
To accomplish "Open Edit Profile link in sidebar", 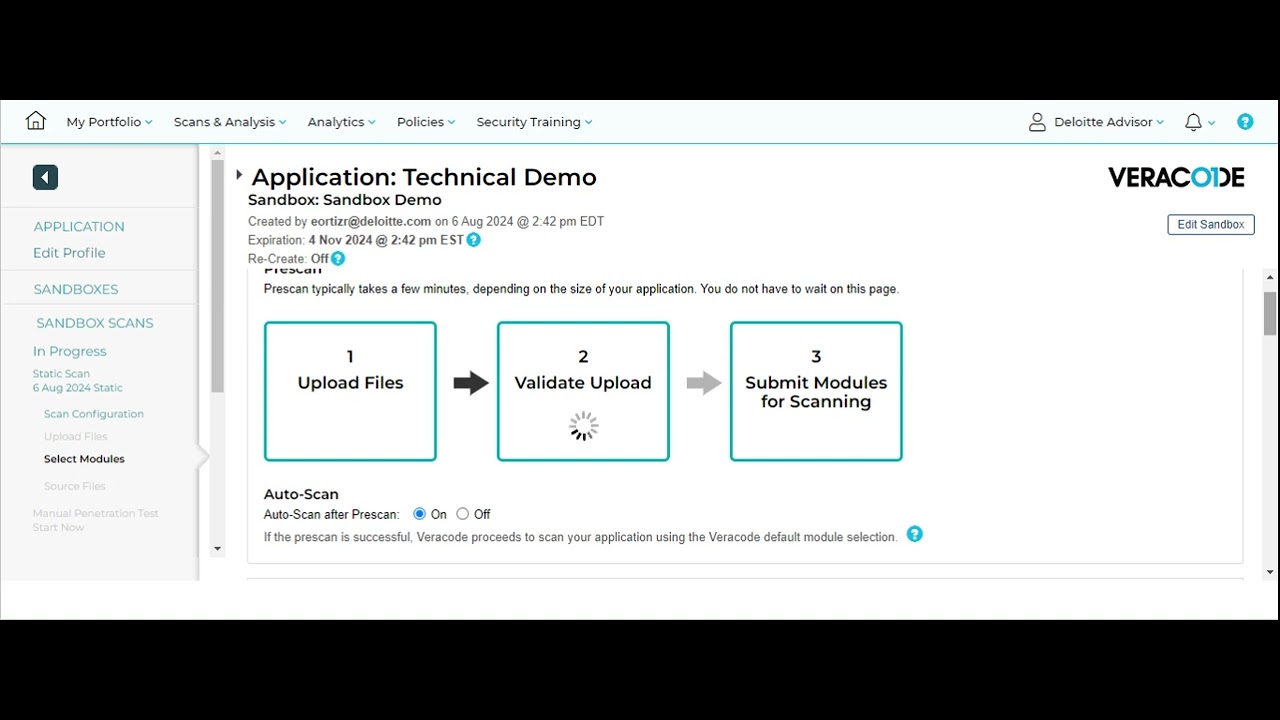I will click(69, 253).
